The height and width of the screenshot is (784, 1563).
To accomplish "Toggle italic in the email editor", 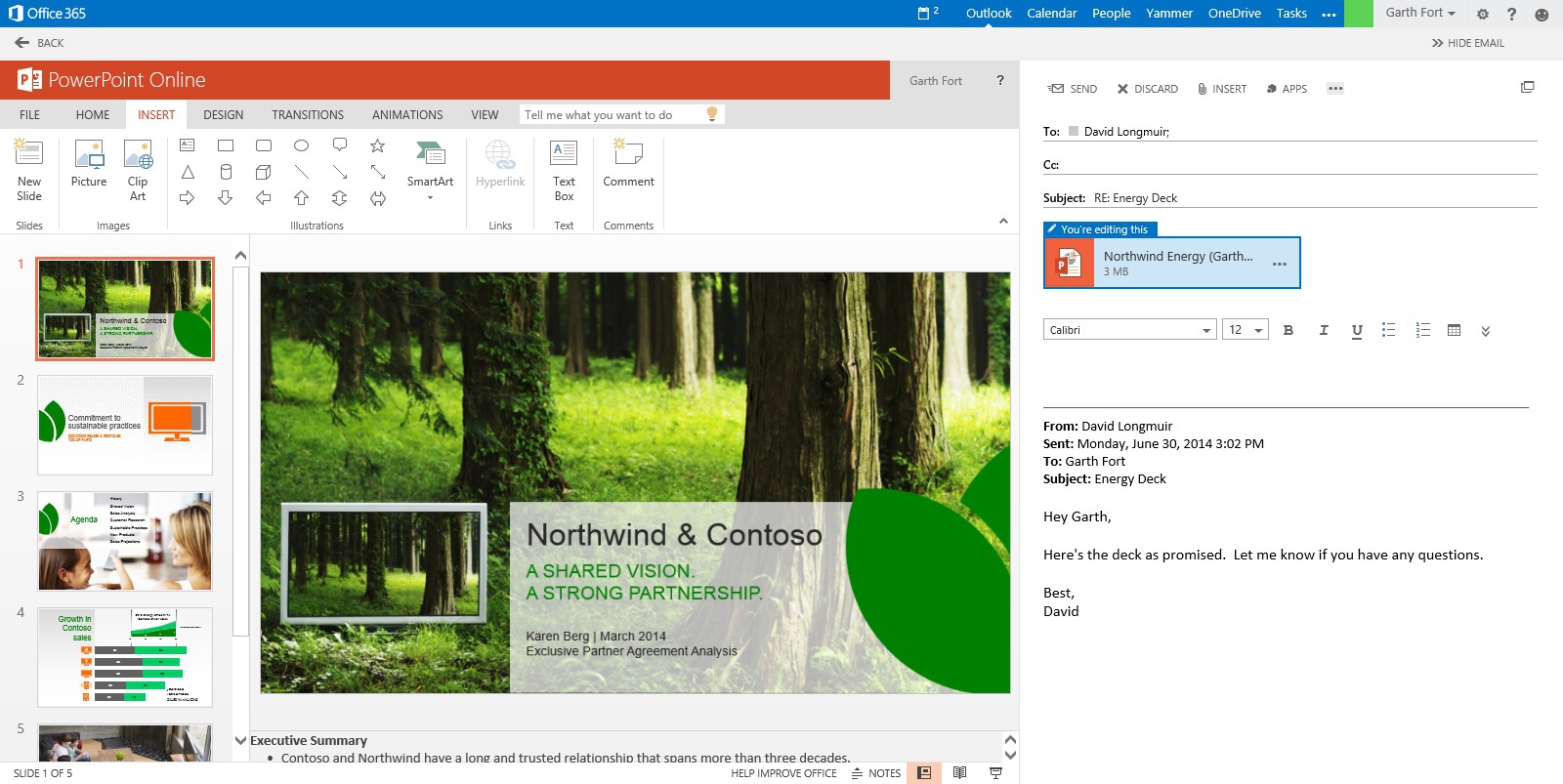I will coord(1324,330).
